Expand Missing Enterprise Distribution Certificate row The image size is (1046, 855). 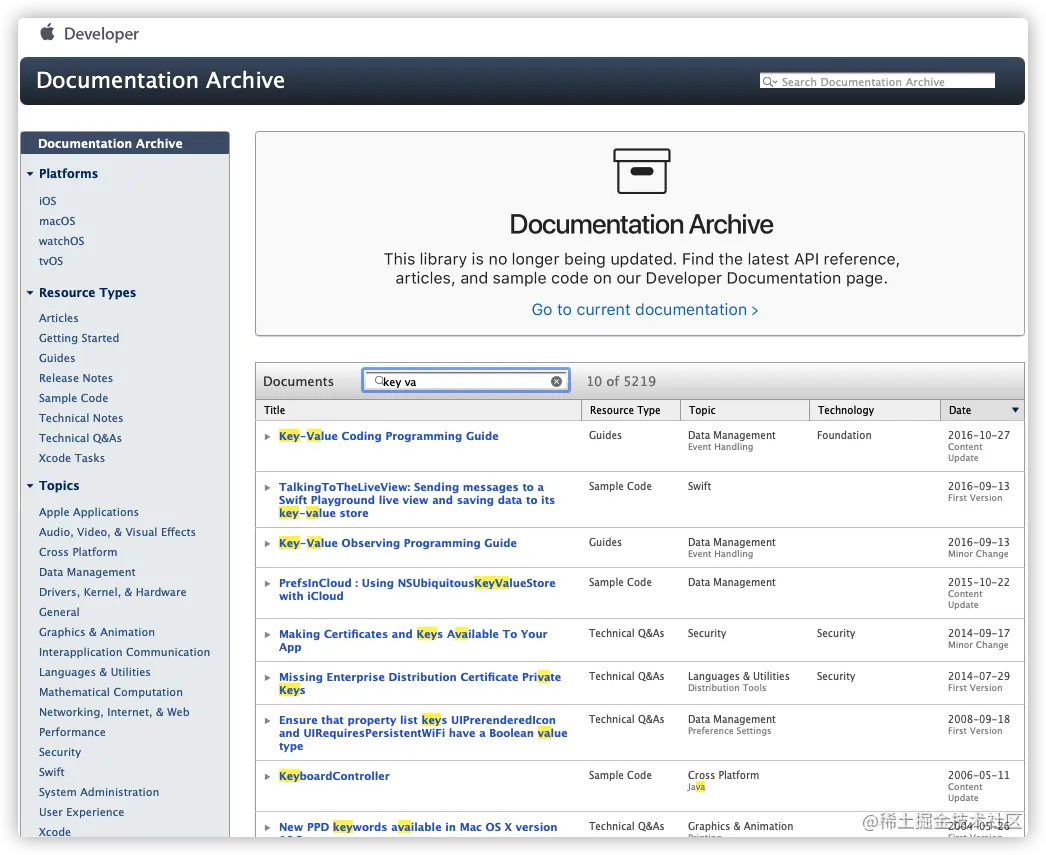268,678
